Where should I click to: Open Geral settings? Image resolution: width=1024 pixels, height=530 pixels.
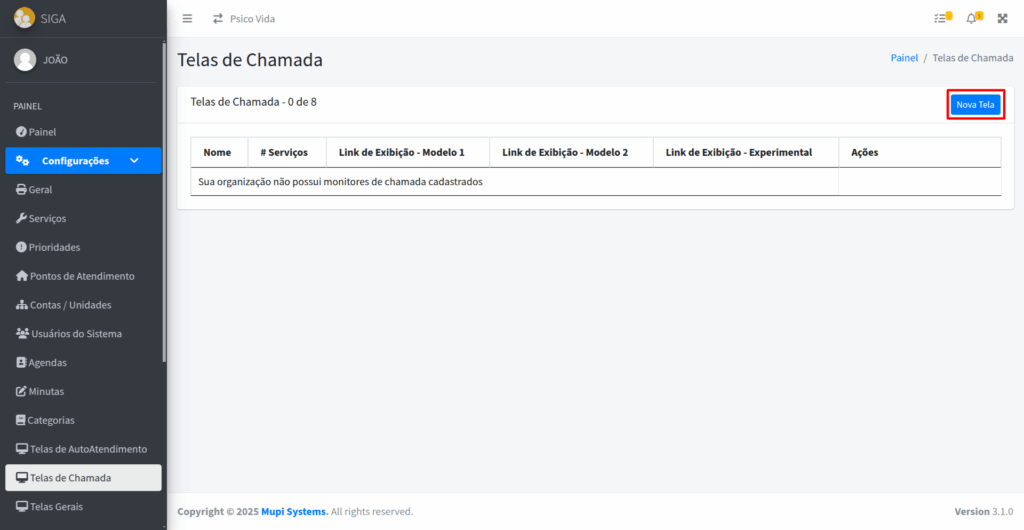coord(84,189)
